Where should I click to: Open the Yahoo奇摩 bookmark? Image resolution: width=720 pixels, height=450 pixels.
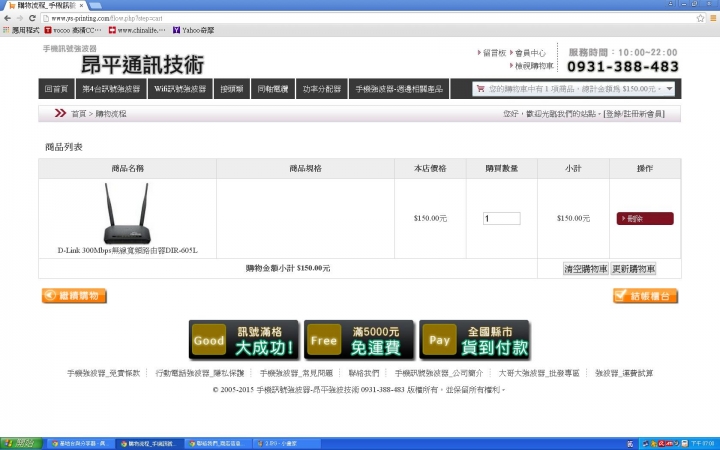click(193, 30)
